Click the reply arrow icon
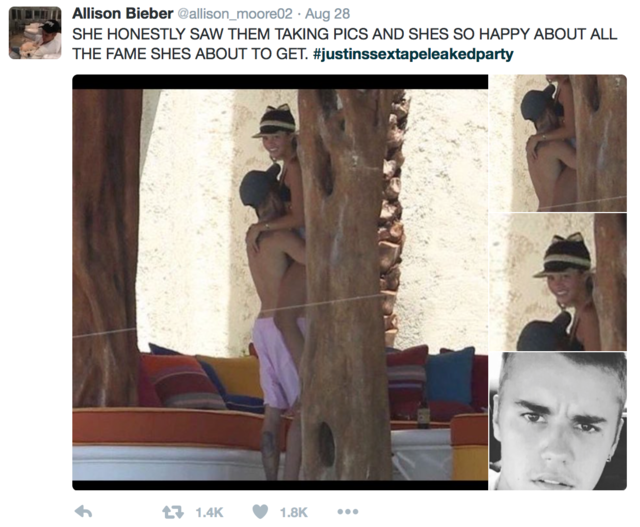This screenshot has width=640, height=527. (x=84, y=511)
